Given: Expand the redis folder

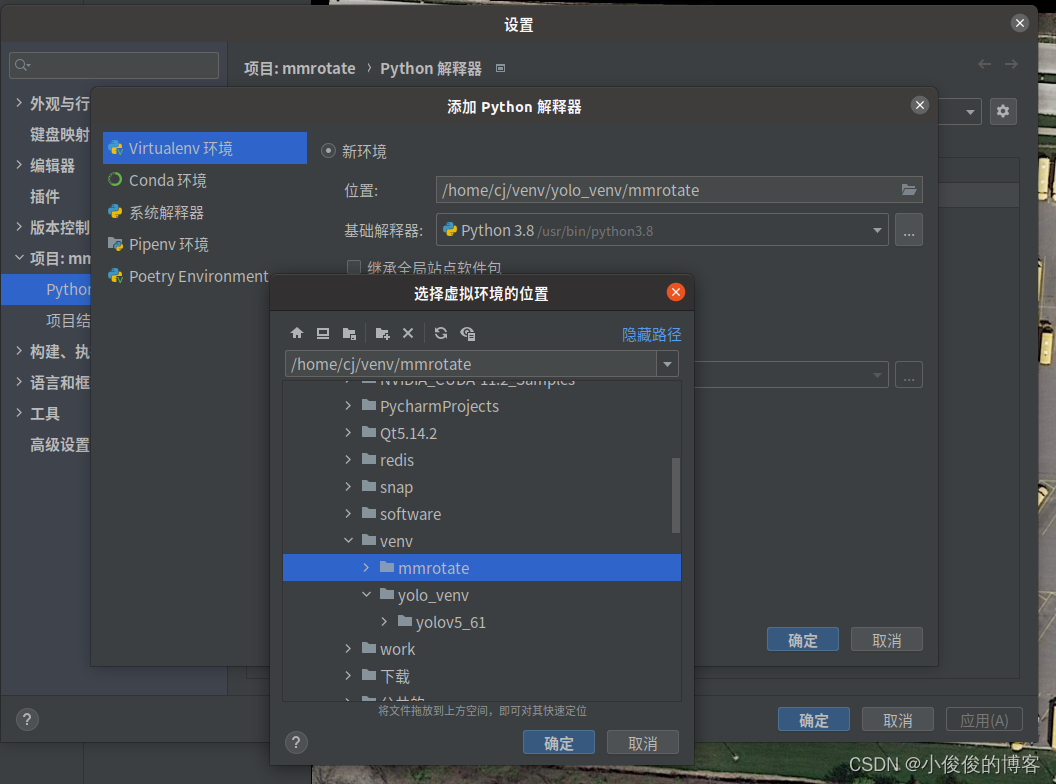Looking at the screenshot, I should point(348,459).
